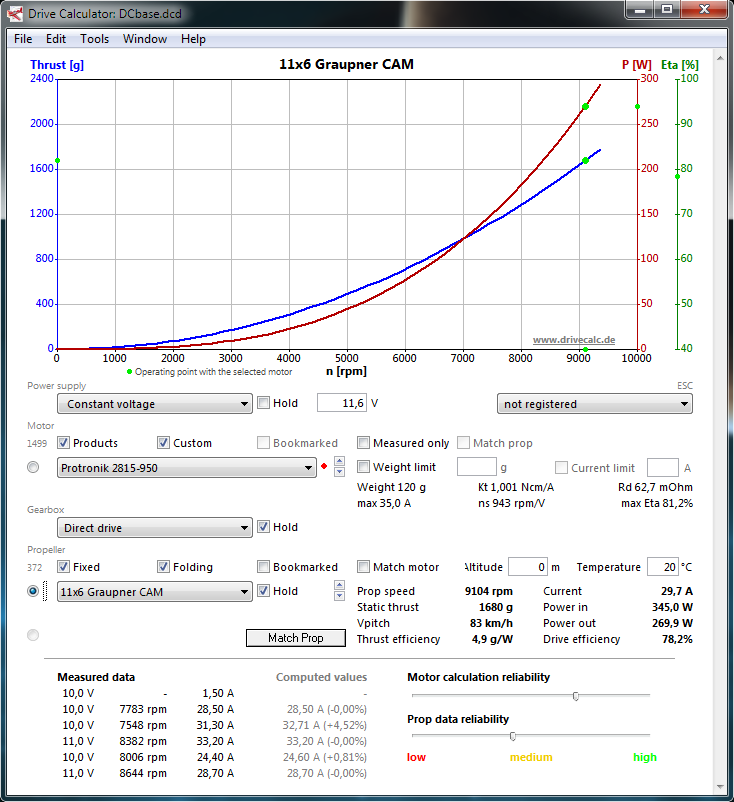Open the Direct drive gearbox dropdown

pos(154,528)
